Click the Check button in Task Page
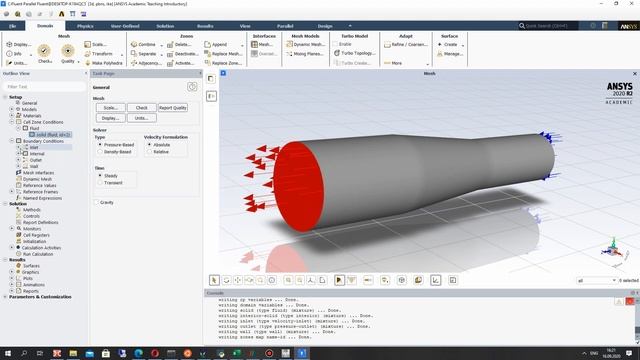 142,108
